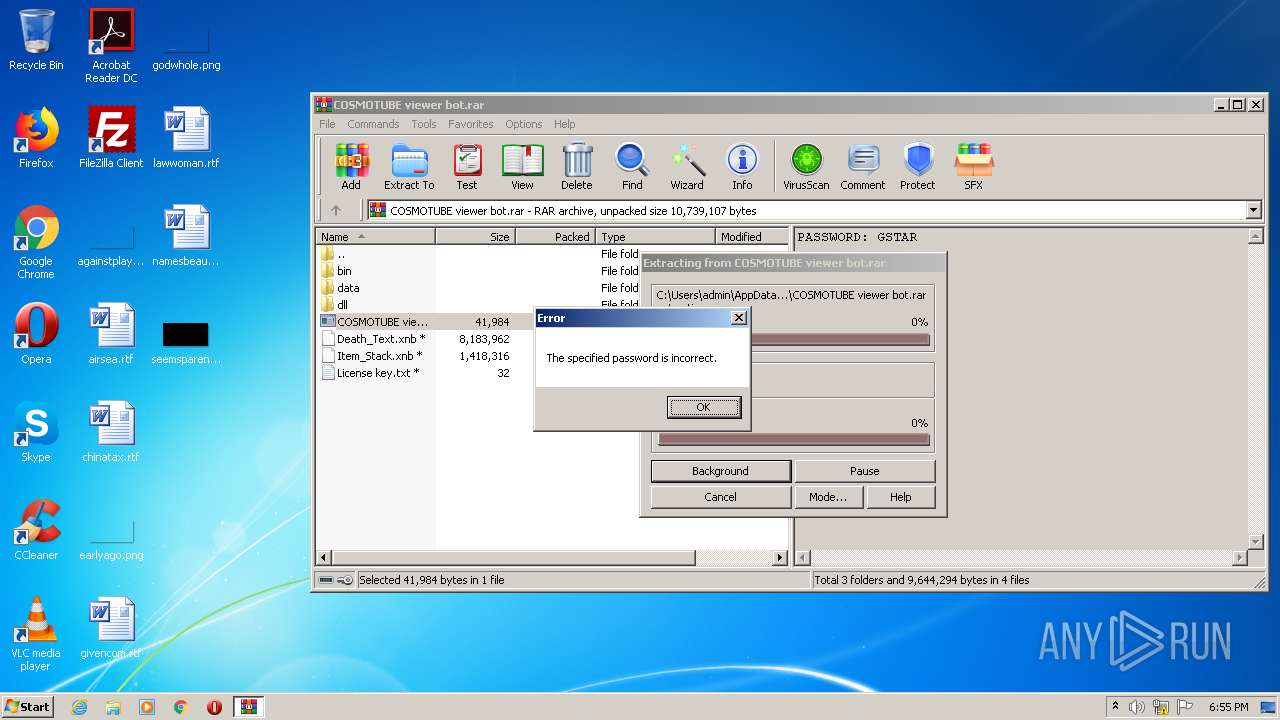The width and height of the screenshot is (1280, 720).
Task: Click the Delete toolbar icon
Action: click(576, 166)
